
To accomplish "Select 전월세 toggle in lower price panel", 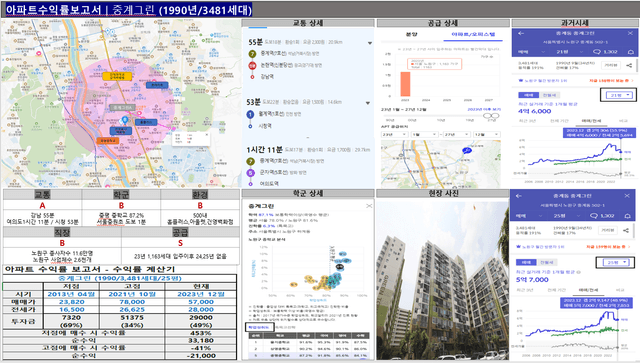I will (547, 262).
